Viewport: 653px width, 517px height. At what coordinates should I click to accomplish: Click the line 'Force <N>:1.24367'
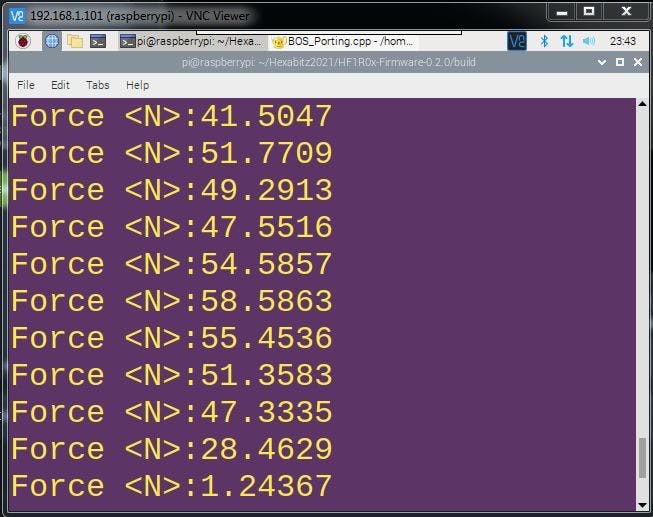[x=172, y=486]
